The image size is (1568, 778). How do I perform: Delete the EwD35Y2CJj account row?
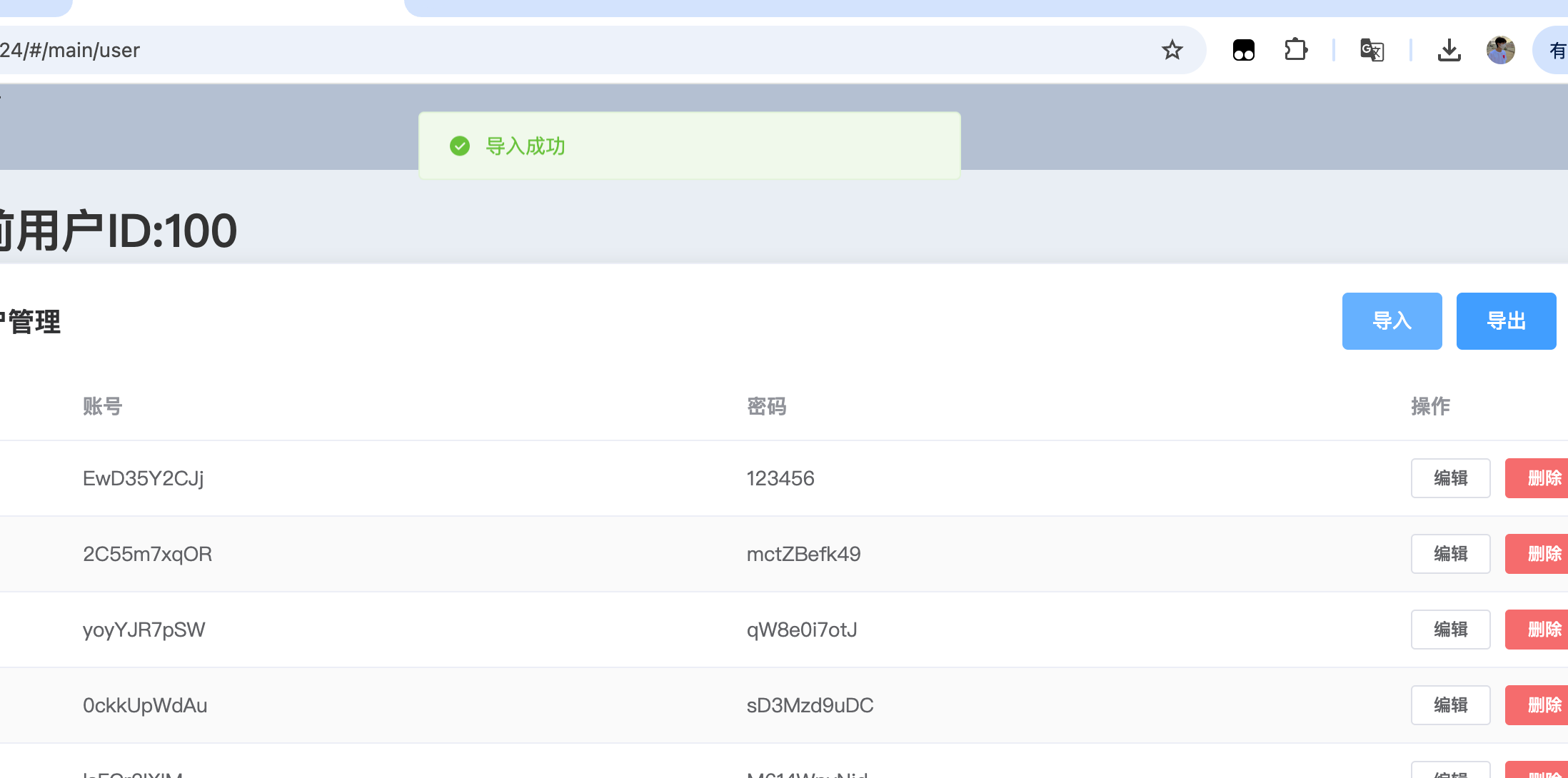pos(1539,478)
